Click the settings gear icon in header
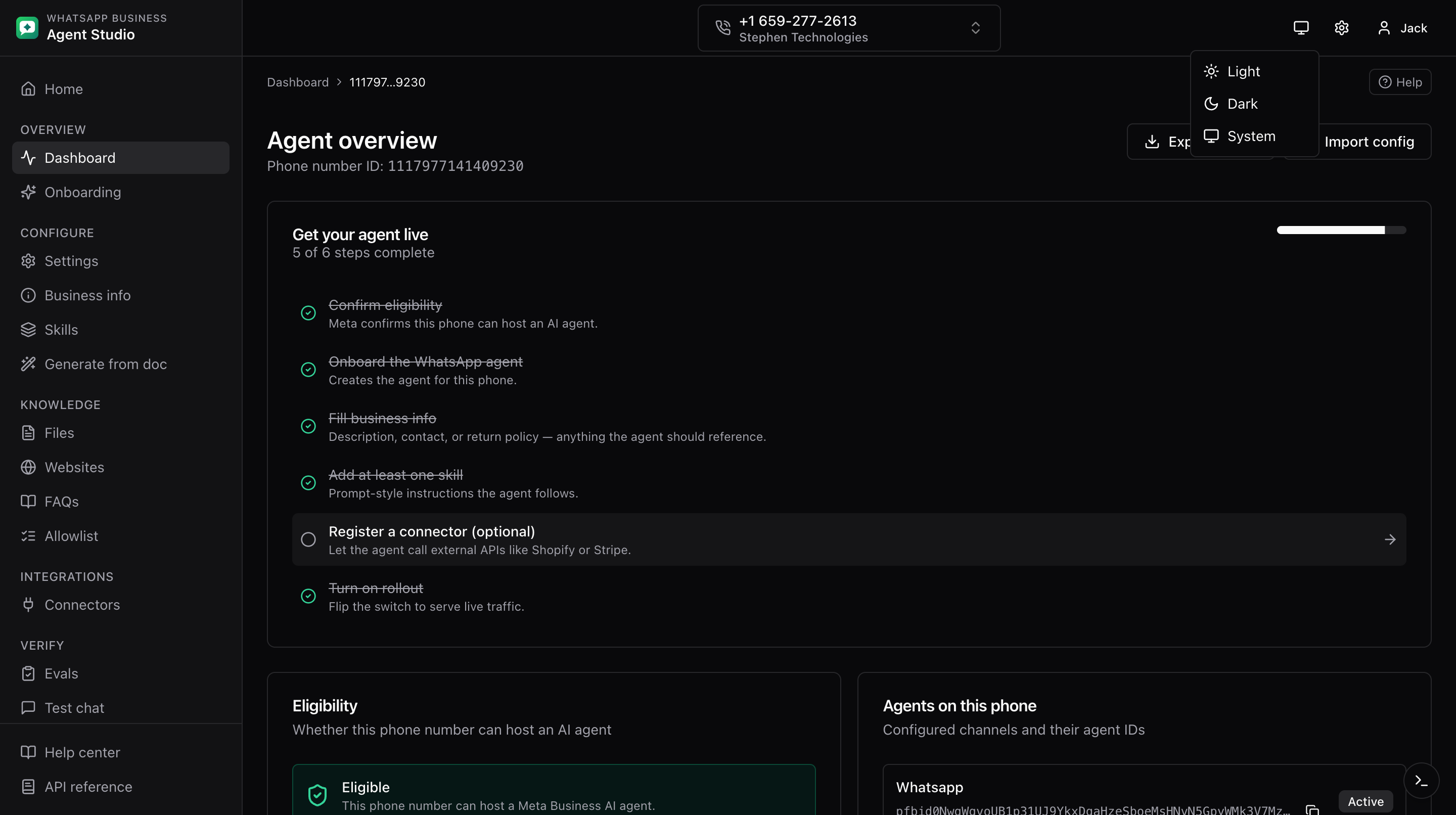This screenshot has height=815, width=1456. click(1341, 28)
